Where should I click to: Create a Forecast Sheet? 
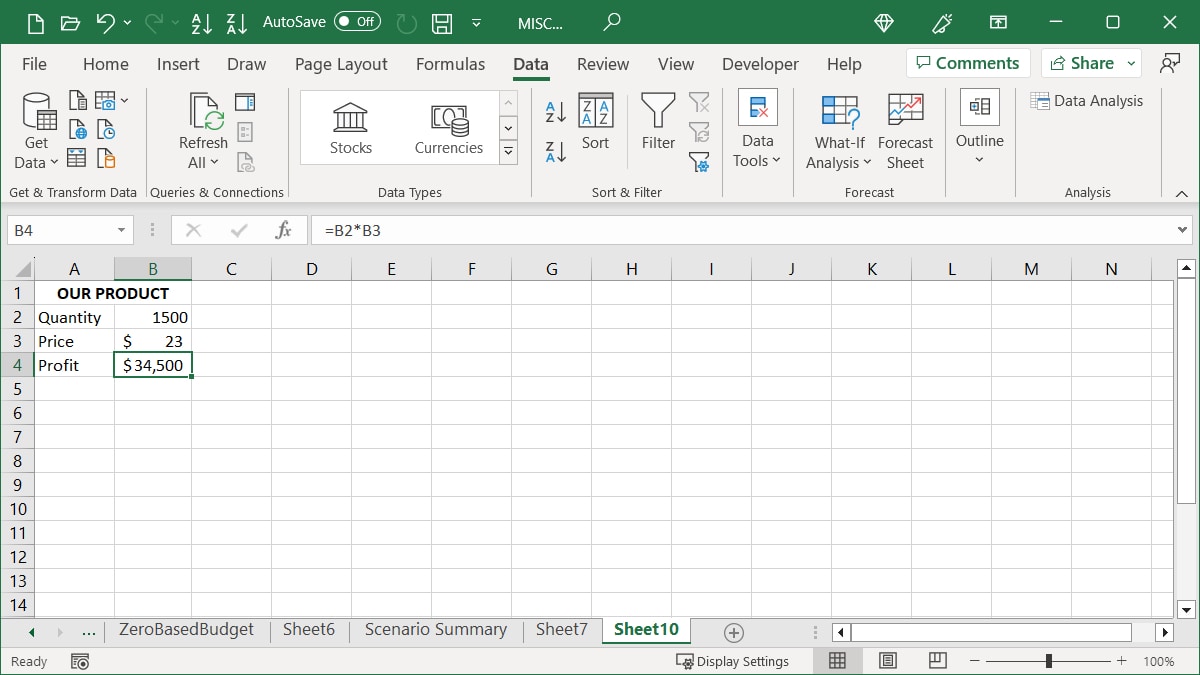click(905, 128)
